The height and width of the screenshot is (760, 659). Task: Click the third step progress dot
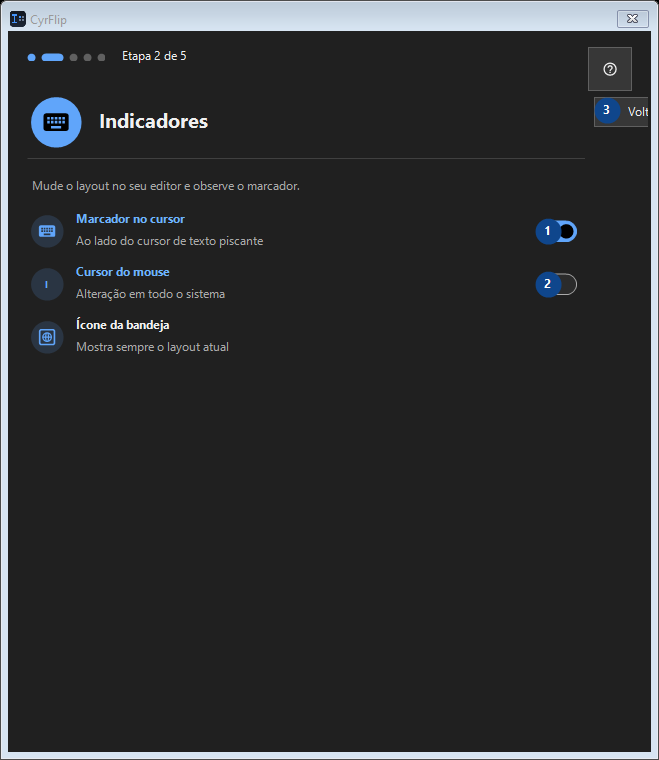click(74, 57)
